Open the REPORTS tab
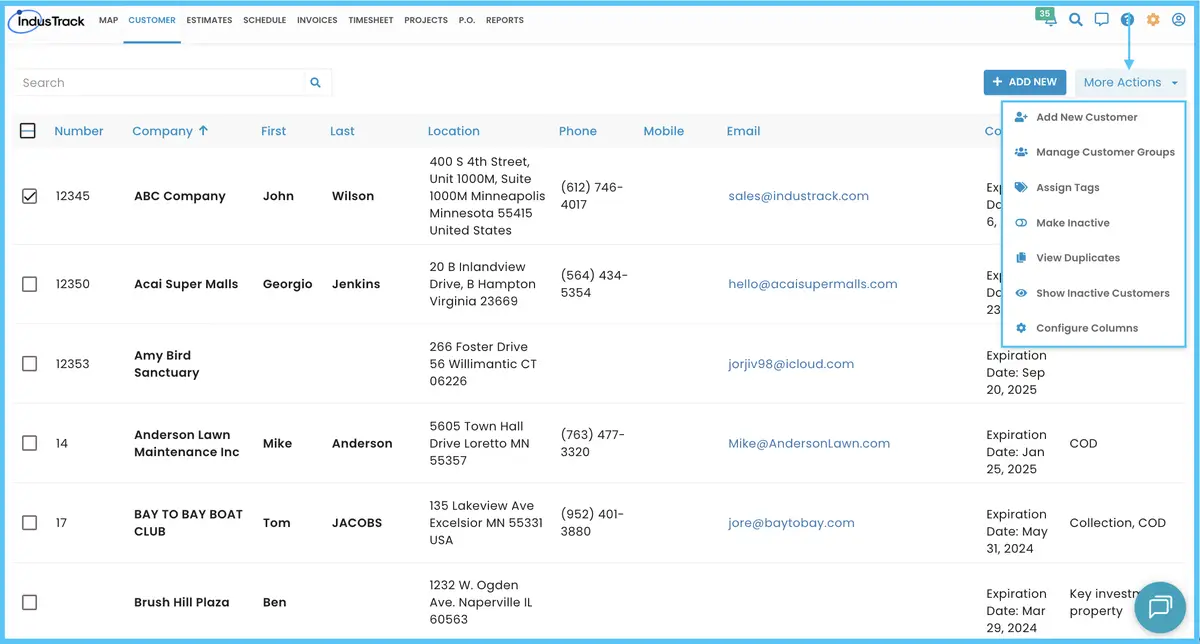This screenshot has width=1200, height=644. coord(505,20)
